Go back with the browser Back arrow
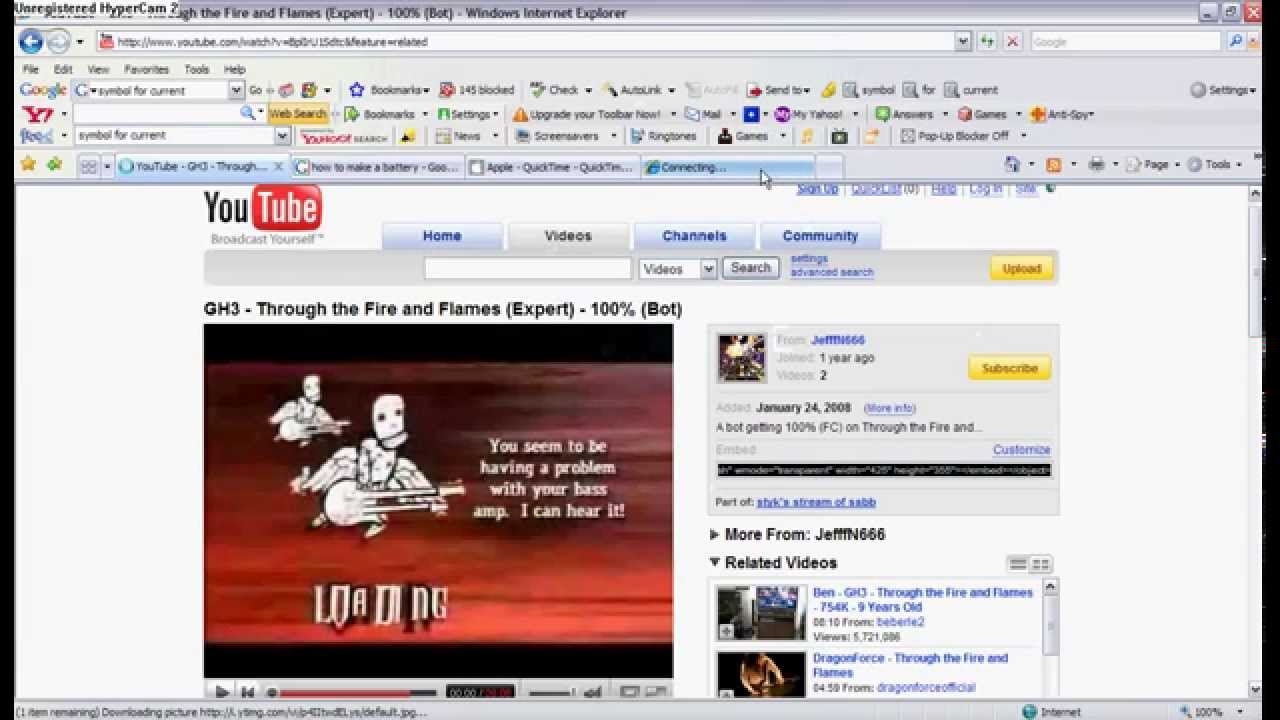The image size is (1280, 720). 31,42
